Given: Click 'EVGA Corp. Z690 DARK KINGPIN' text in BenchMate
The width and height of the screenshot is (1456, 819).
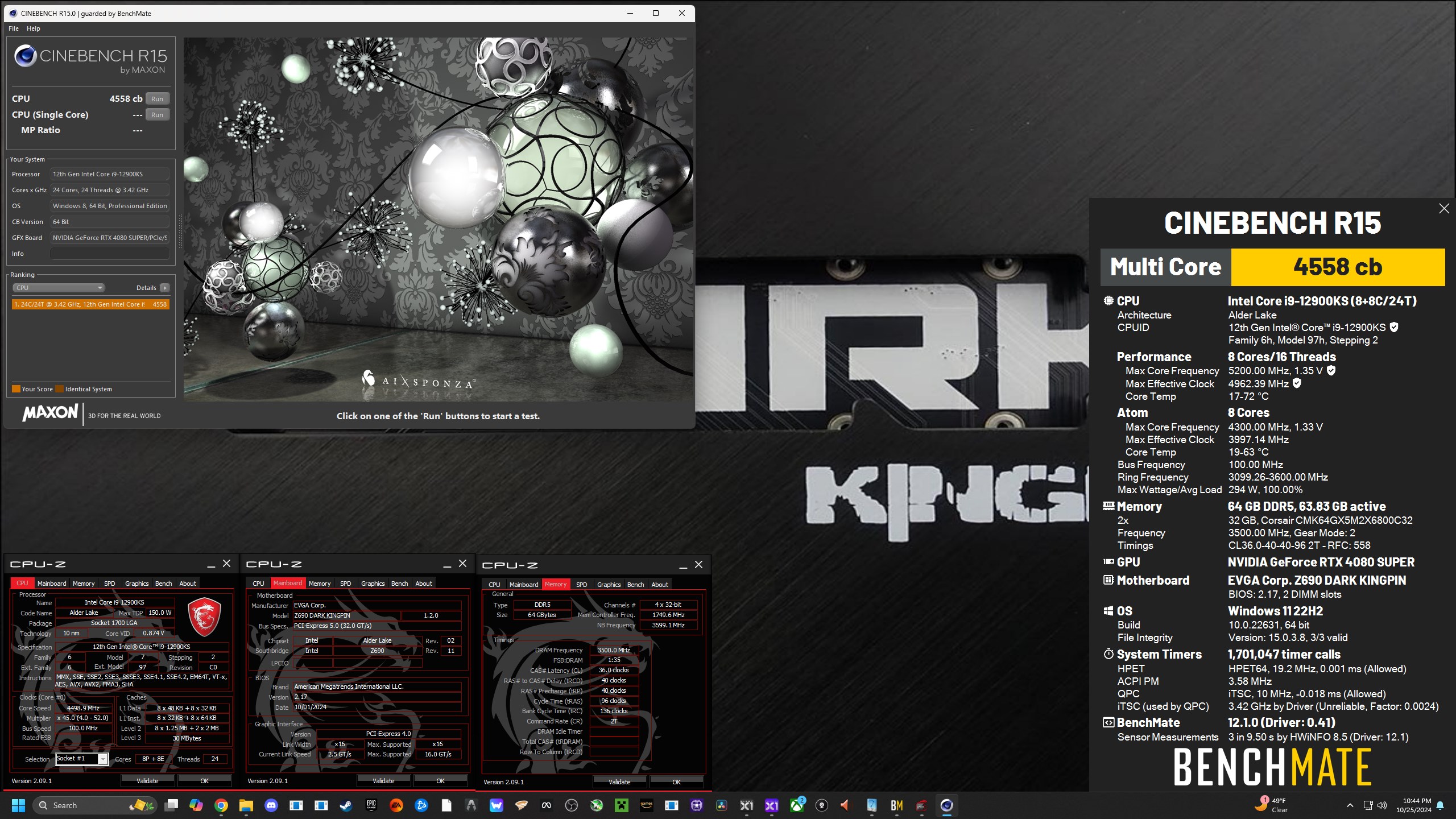Looking at the screenshot, I should (x=1317, y=581).
